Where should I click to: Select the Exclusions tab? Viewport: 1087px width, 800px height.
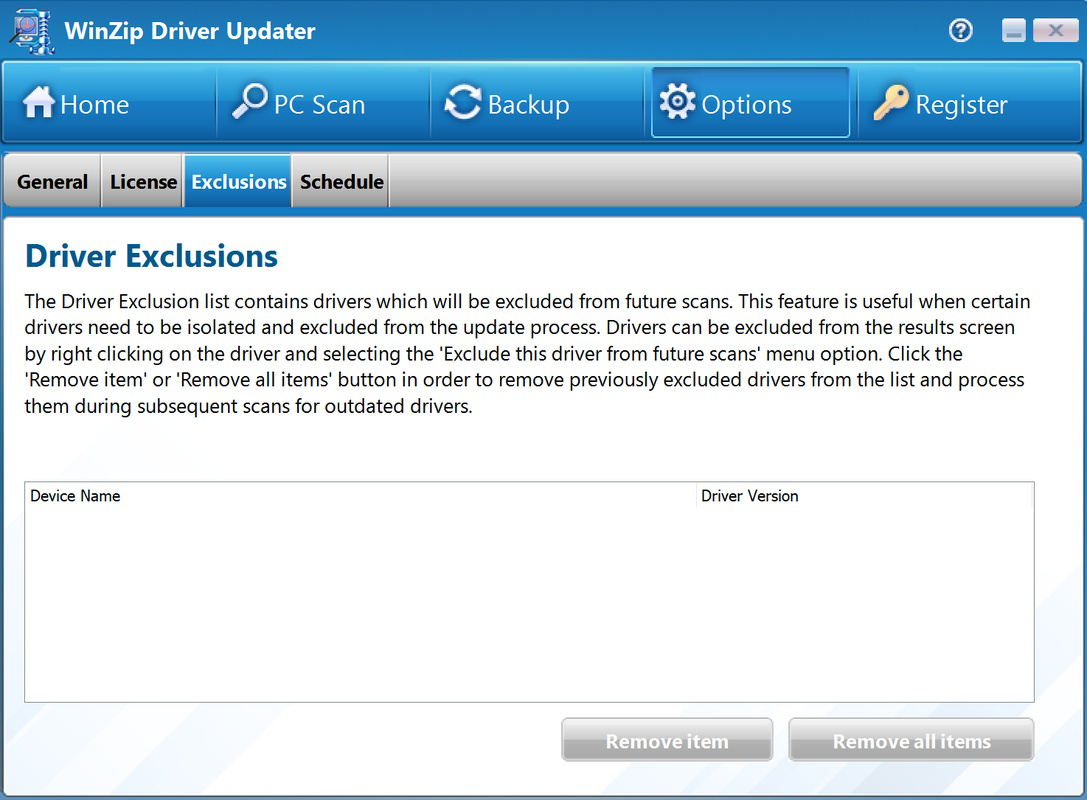click(237, 181)
